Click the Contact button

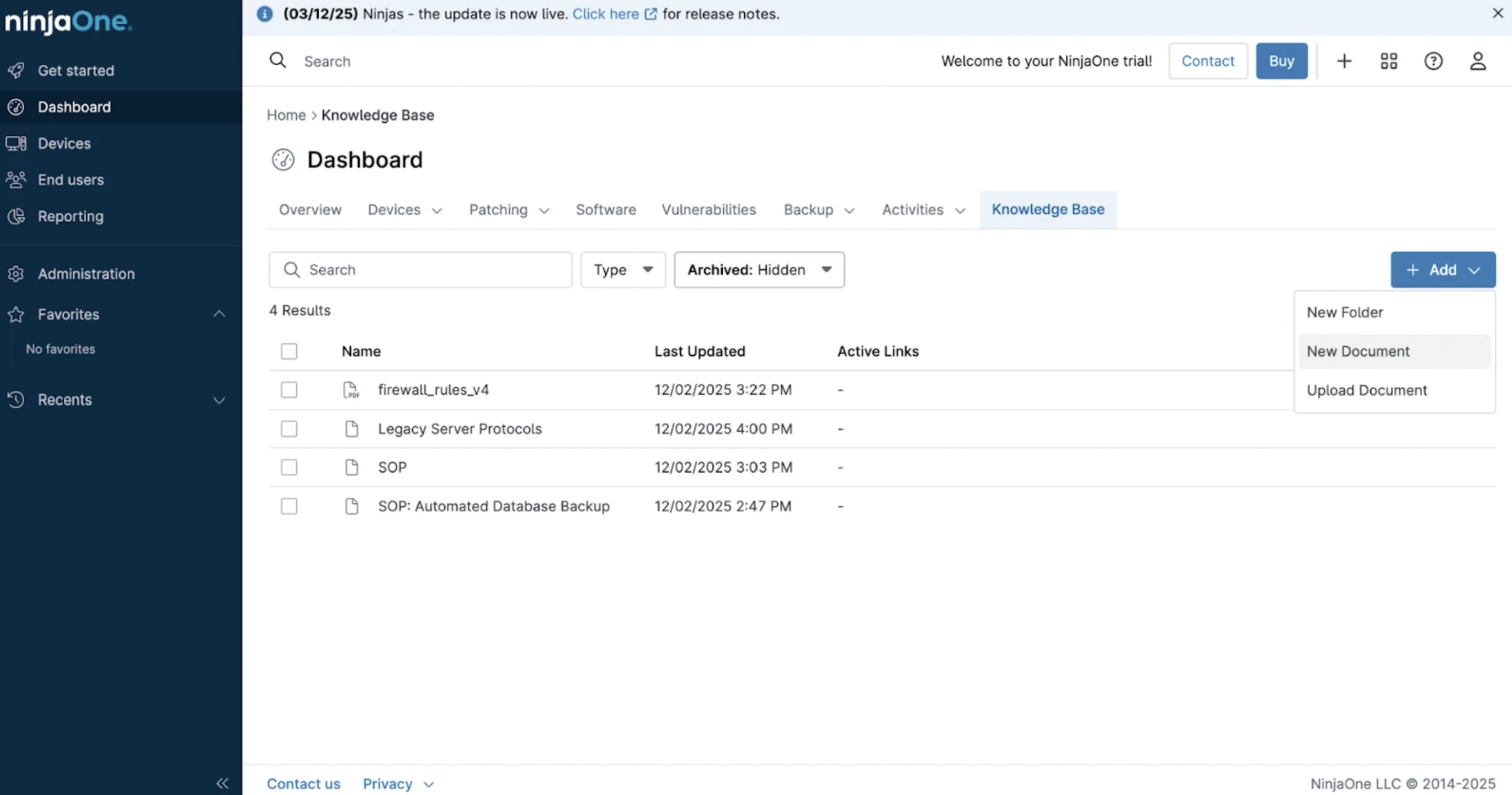1208,61
